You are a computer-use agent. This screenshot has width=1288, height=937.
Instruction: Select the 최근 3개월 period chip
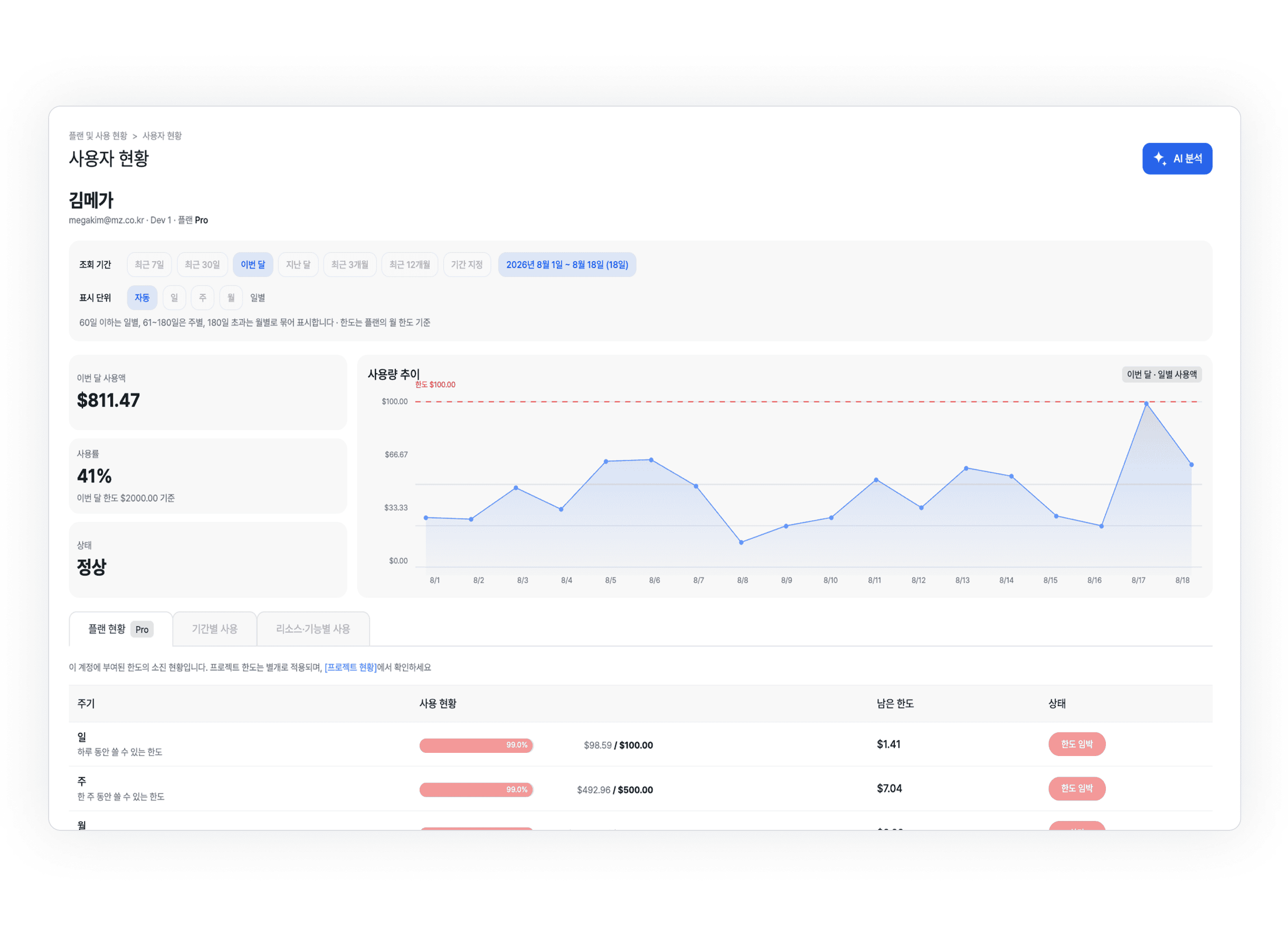click(x=350, y=264)
